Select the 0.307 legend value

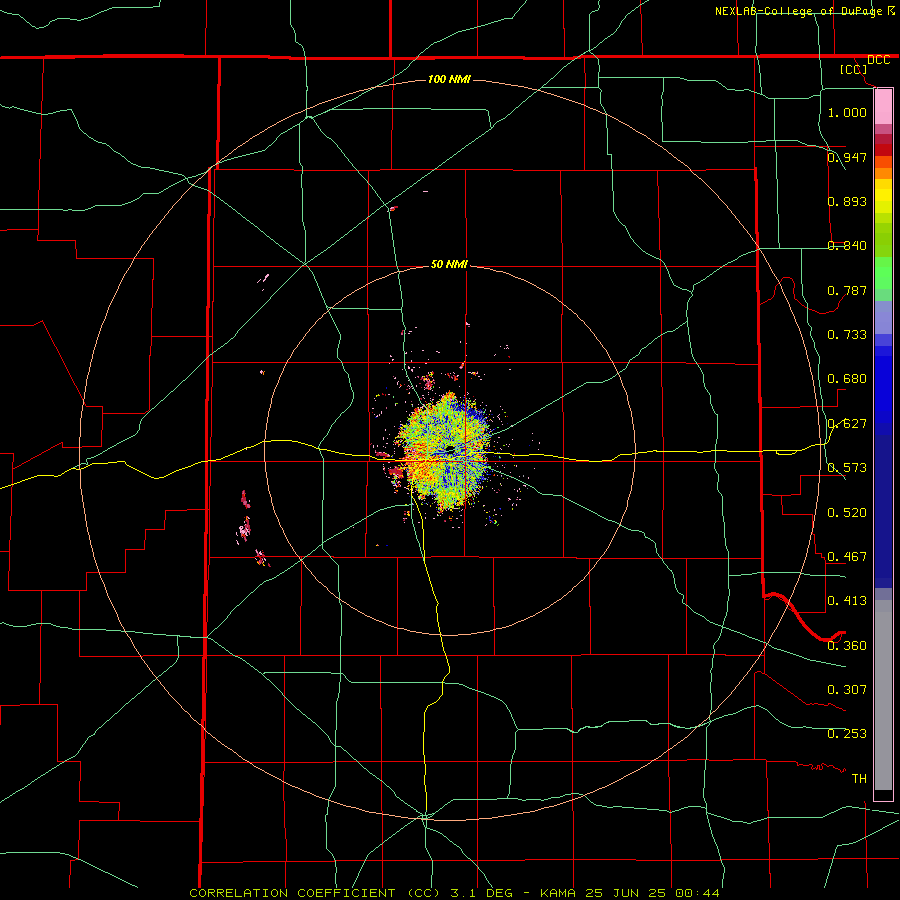click(x=847, y=689)
